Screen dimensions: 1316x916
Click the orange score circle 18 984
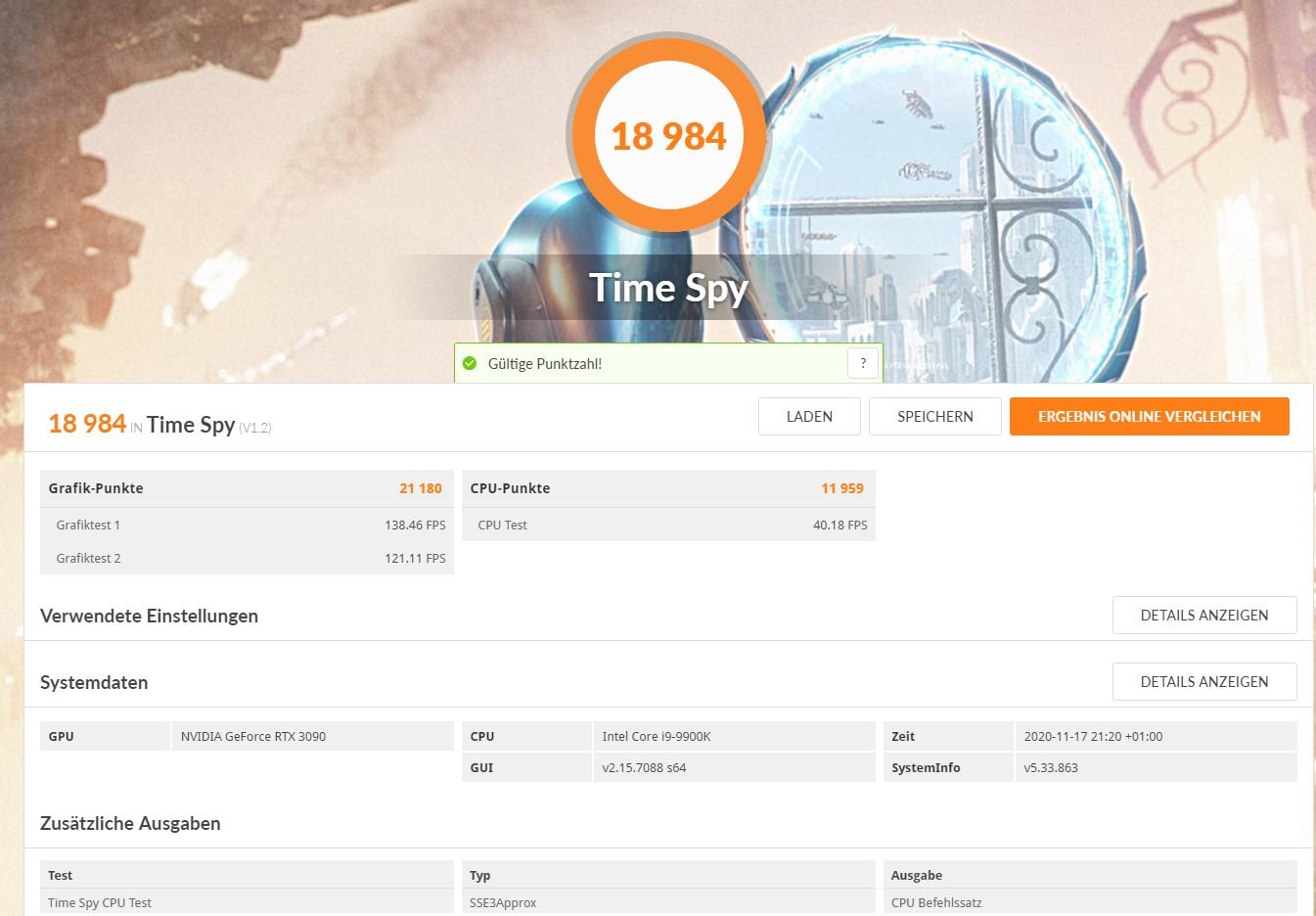pos(668,135)
